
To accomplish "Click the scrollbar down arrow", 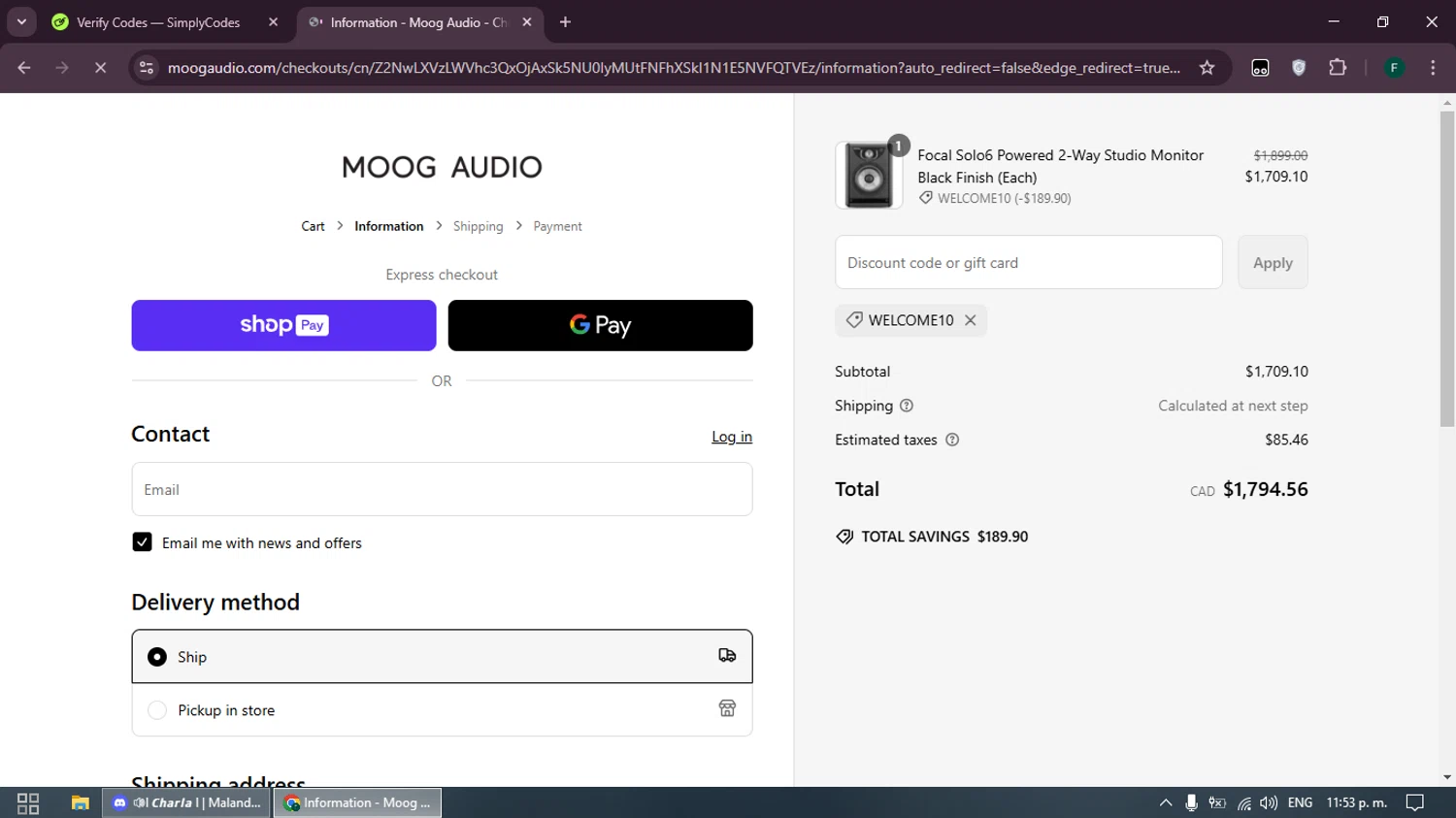I will coord(1447,777).
